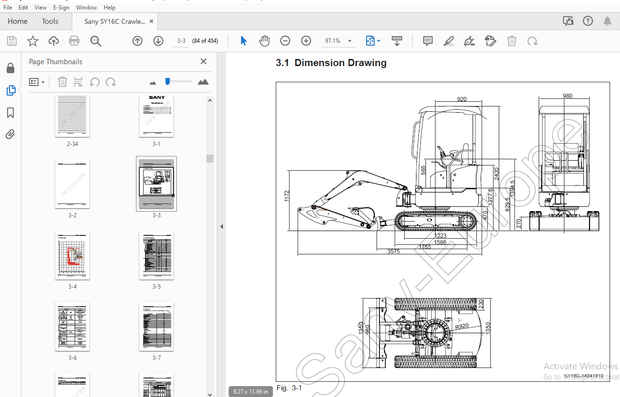Open the E-Sign menu
620x397 pixels.
[x=61, y=7]
